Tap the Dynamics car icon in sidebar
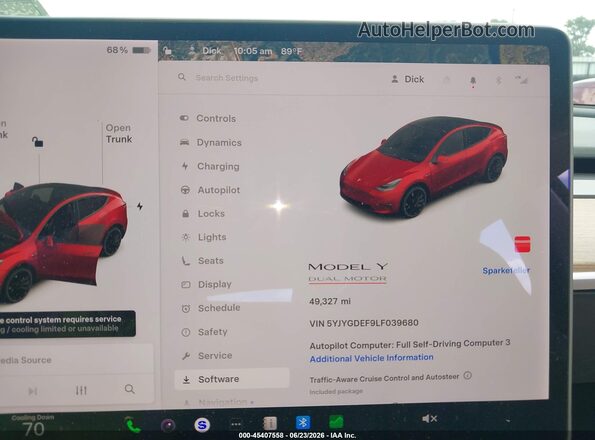Screen dimensions: 595x440 click(184, 142)
